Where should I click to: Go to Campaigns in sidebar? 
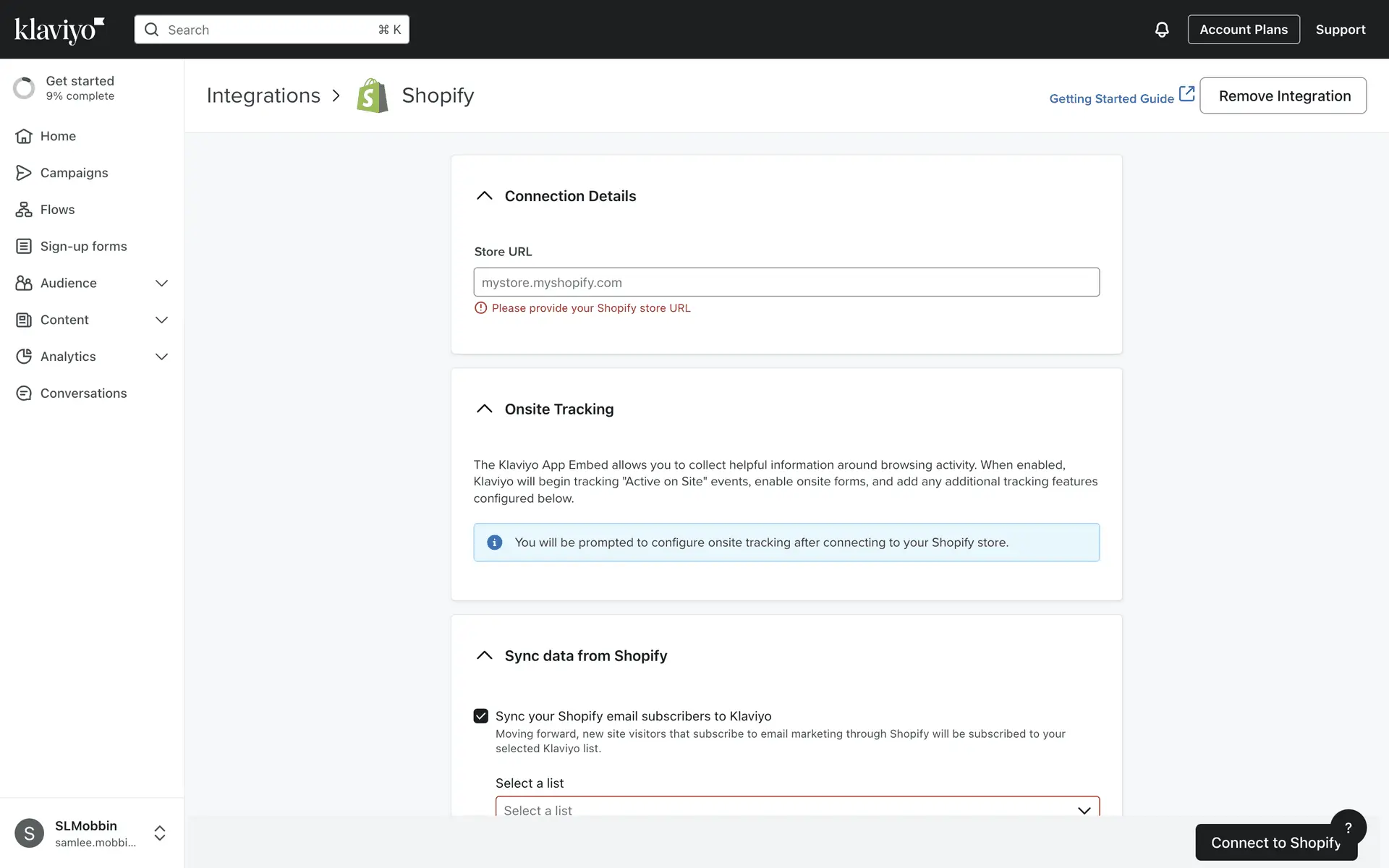pyautogui.click(x=74, y=173)
